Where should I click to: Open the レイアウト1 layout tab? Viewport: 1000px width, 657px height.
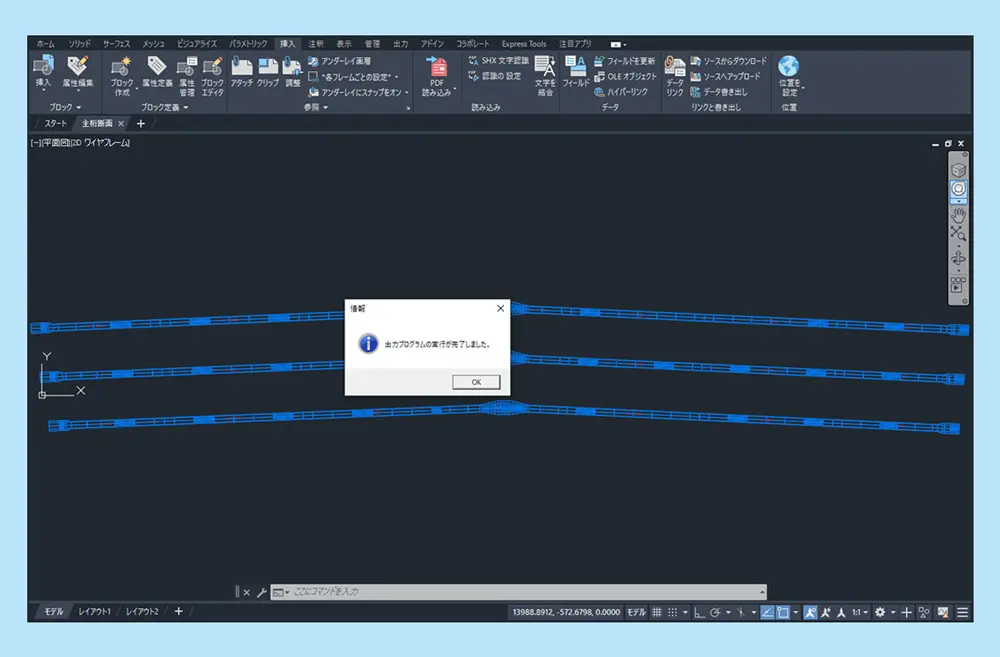[94, 611]
